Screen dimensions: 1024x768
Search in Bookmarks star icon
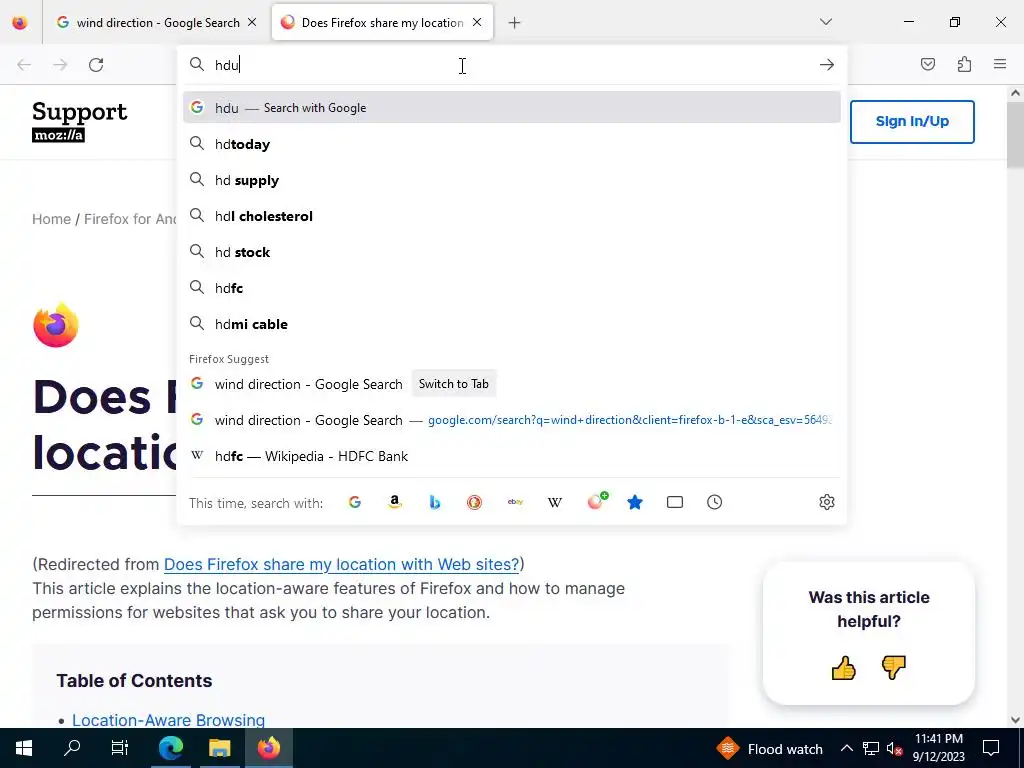635,502
